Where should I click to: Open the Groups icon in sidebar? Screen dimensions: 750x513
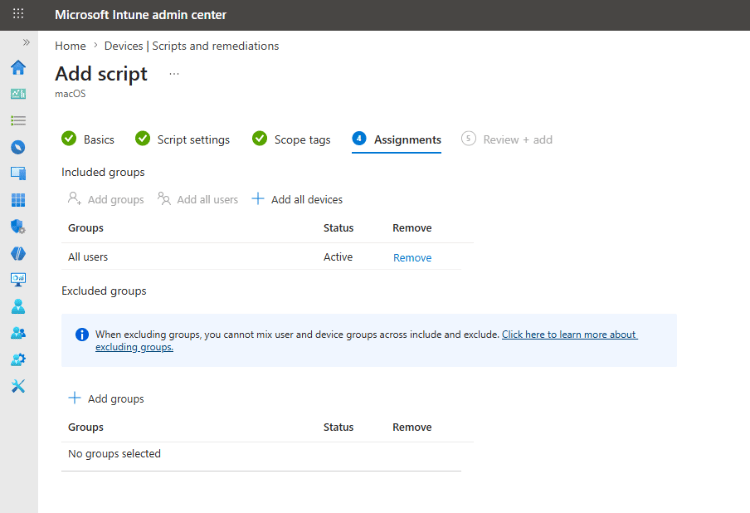18,333
